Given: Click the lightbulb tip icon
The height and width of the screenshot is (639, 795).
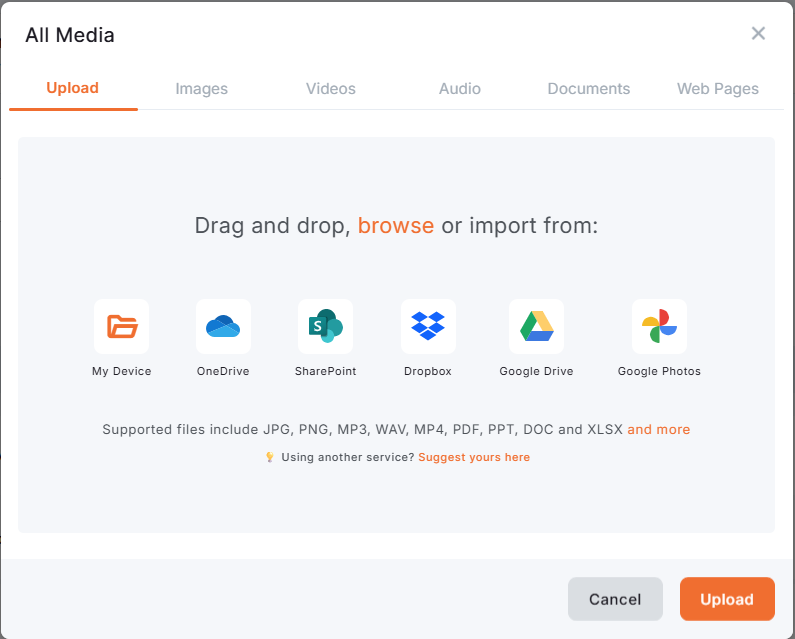Looking at the screenshot, I should pos(269,457).
